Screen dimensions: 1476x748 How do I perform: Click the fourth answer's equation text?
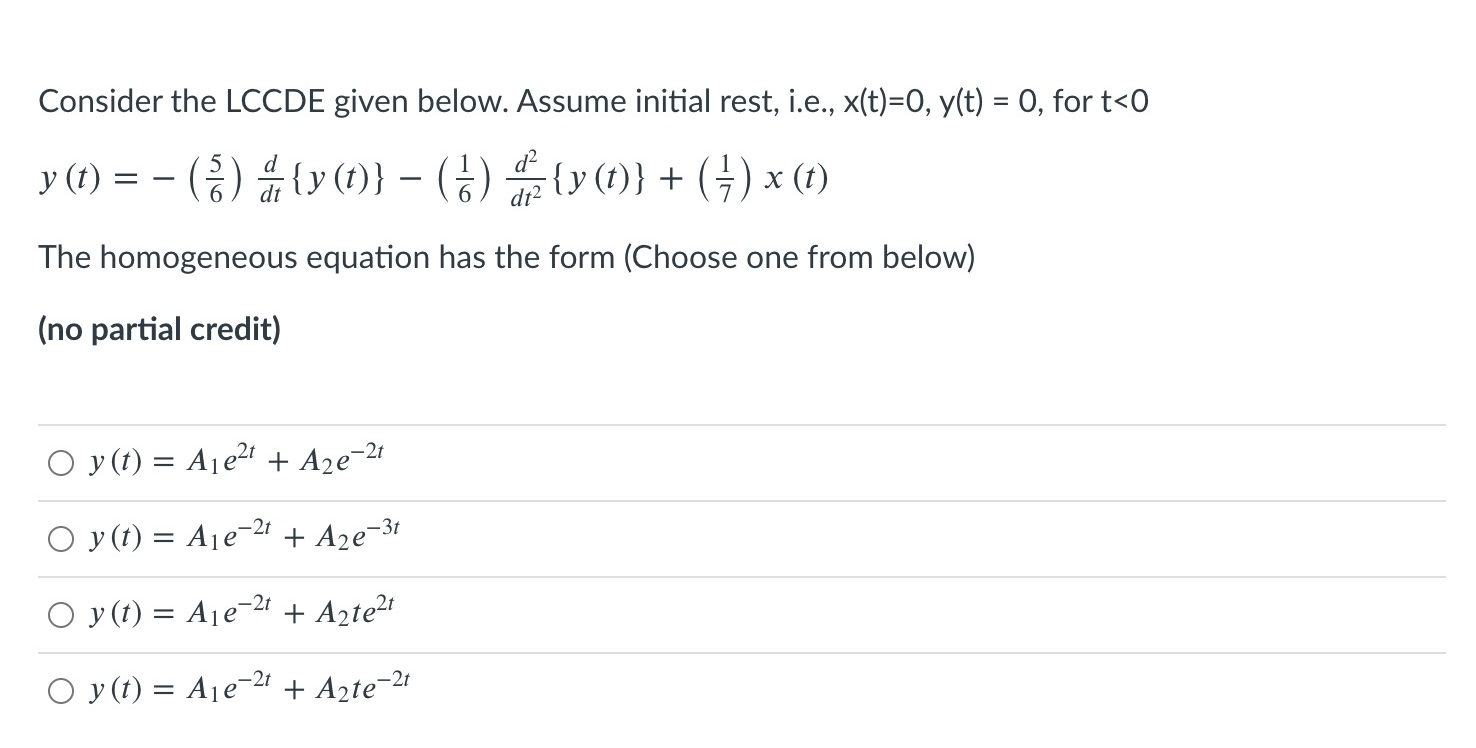(248, 690)
